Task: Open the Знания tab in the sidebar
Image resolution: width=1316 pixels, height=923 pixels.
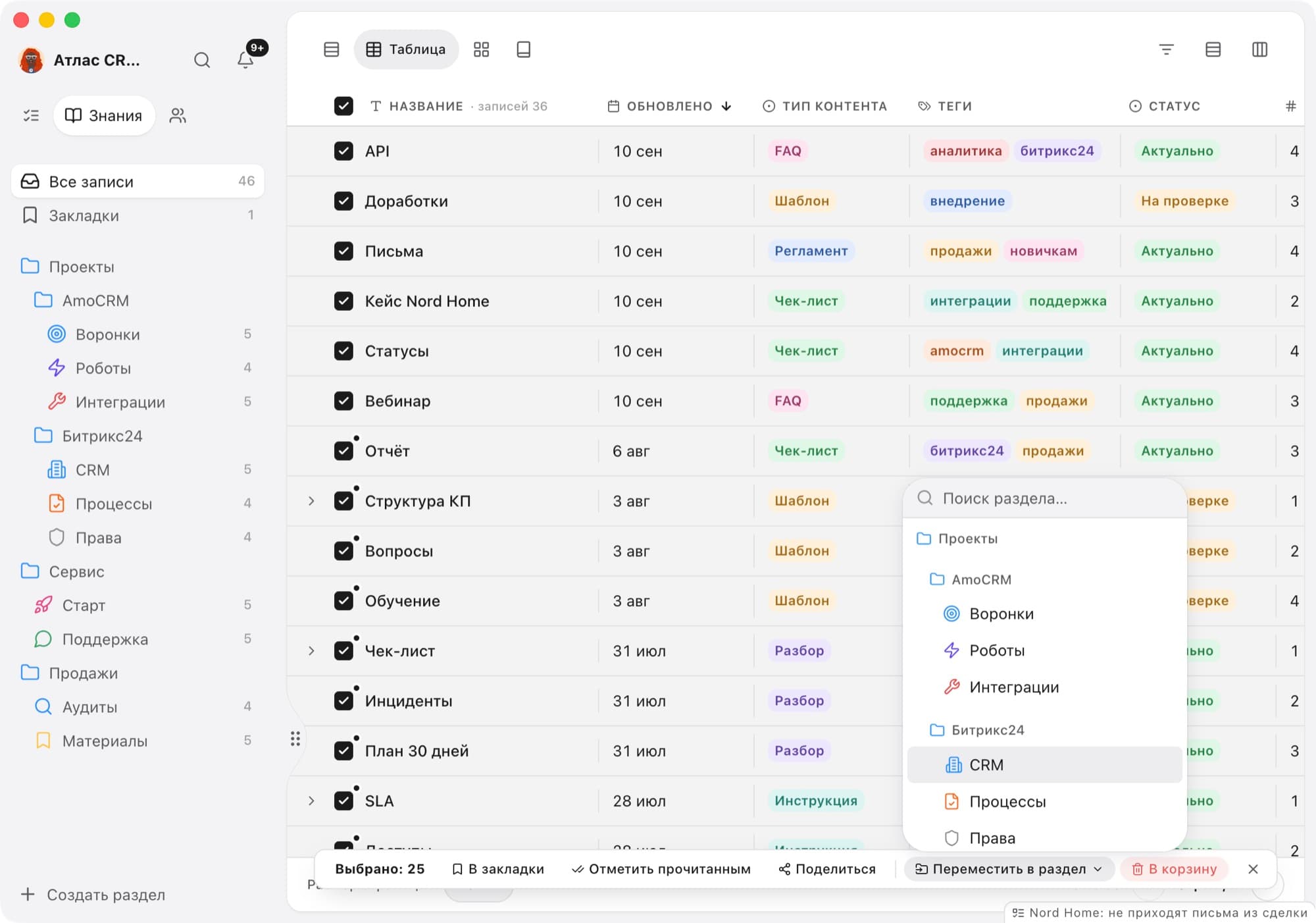Action: (x=104, y=116)
